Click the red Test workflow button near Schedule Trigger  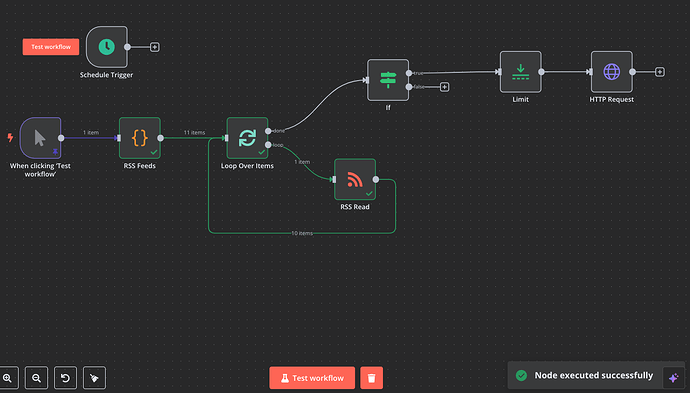(51, 47)
